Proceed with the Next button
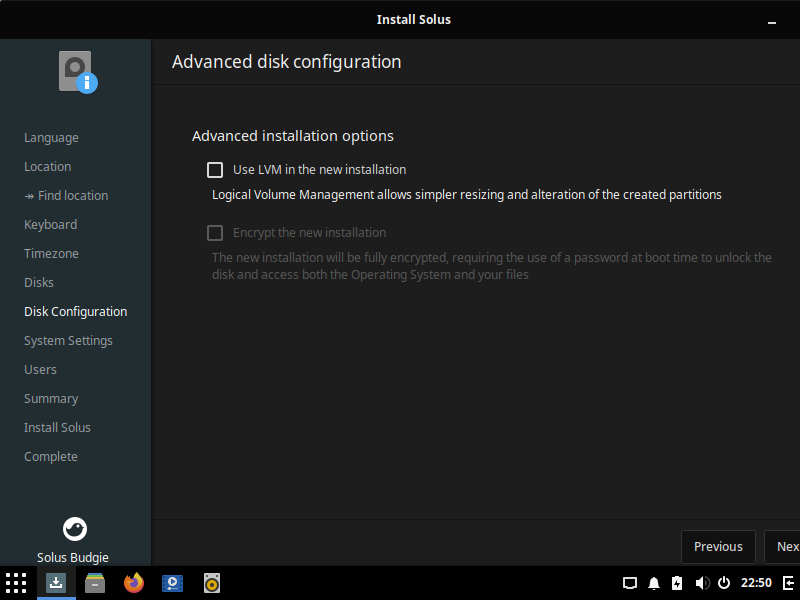The height and width of the screenshot is (600, 800). [783, 546]
